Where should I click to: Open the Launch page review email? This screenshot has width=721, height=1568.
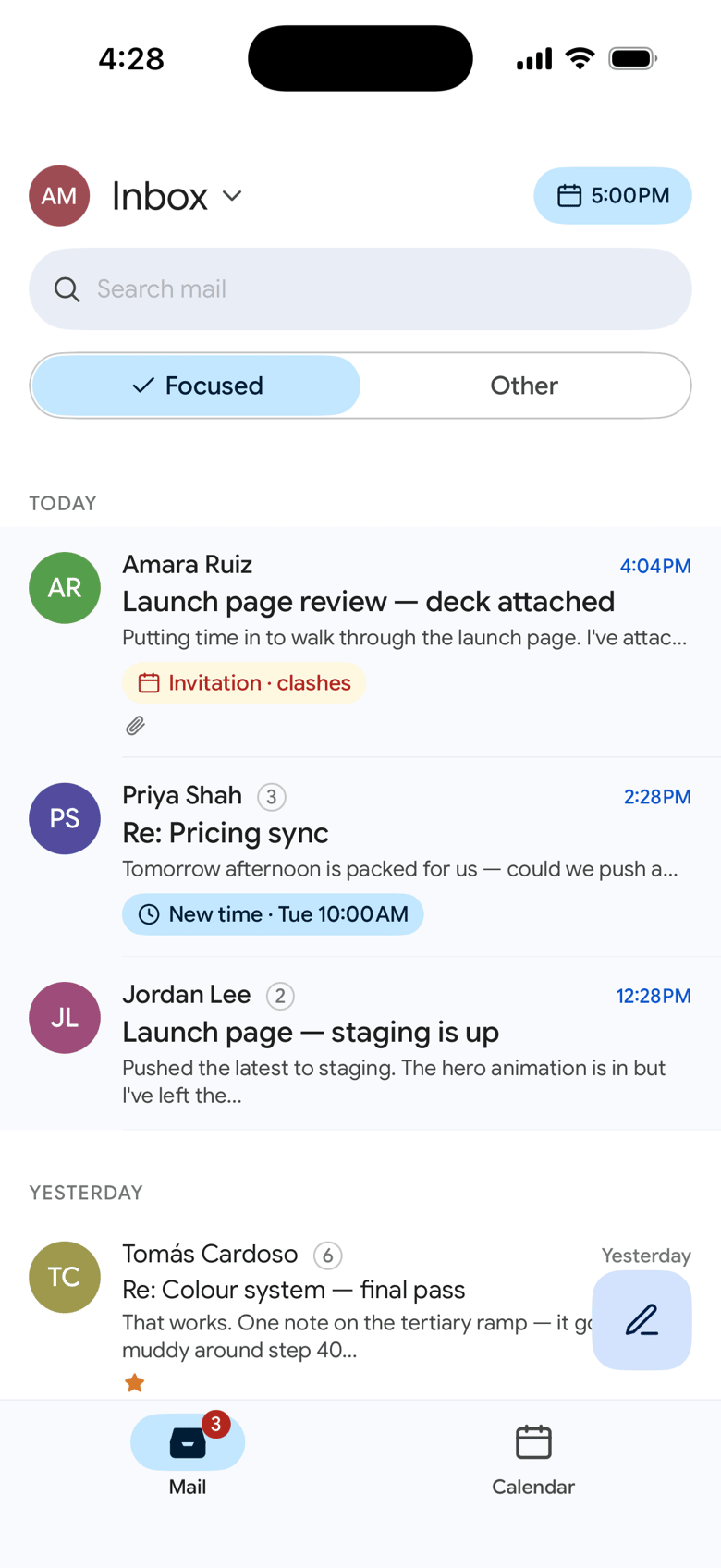coord(360,642)
